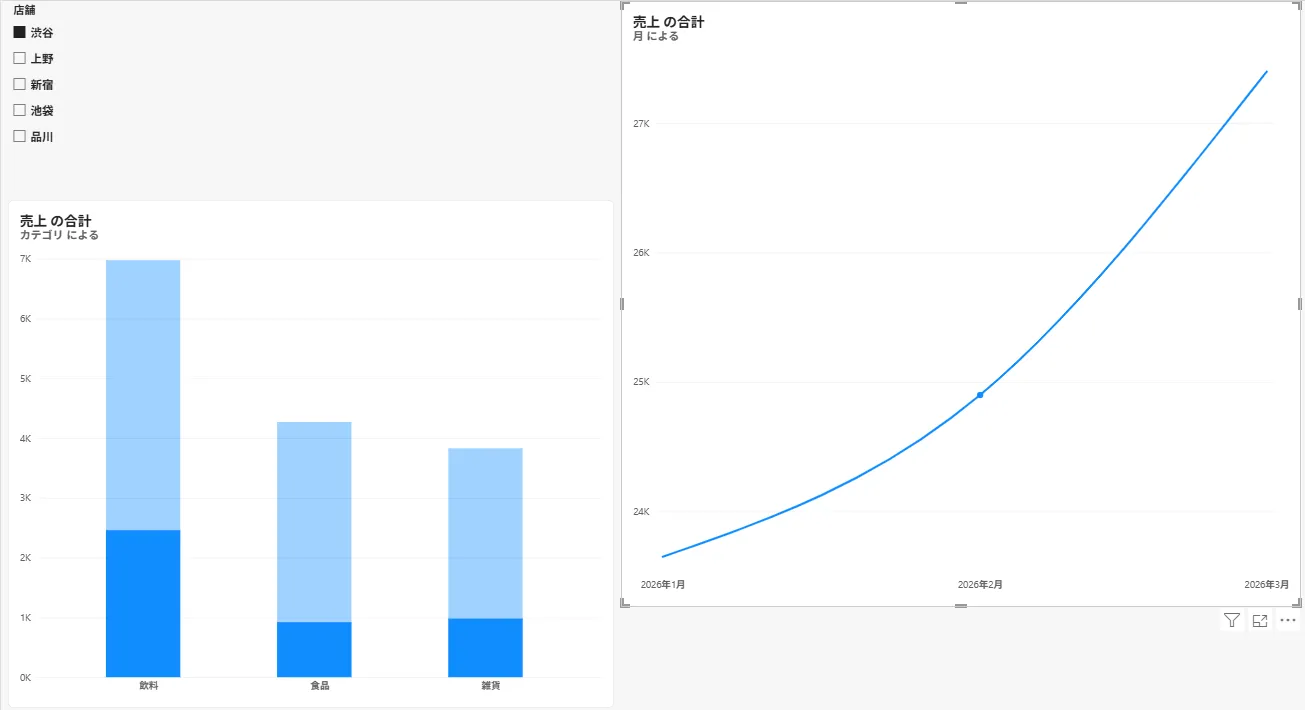Click the 2026年1月 axis label
The height and width of the screenshot is (710, 1305).
click(x=663, y=584)
